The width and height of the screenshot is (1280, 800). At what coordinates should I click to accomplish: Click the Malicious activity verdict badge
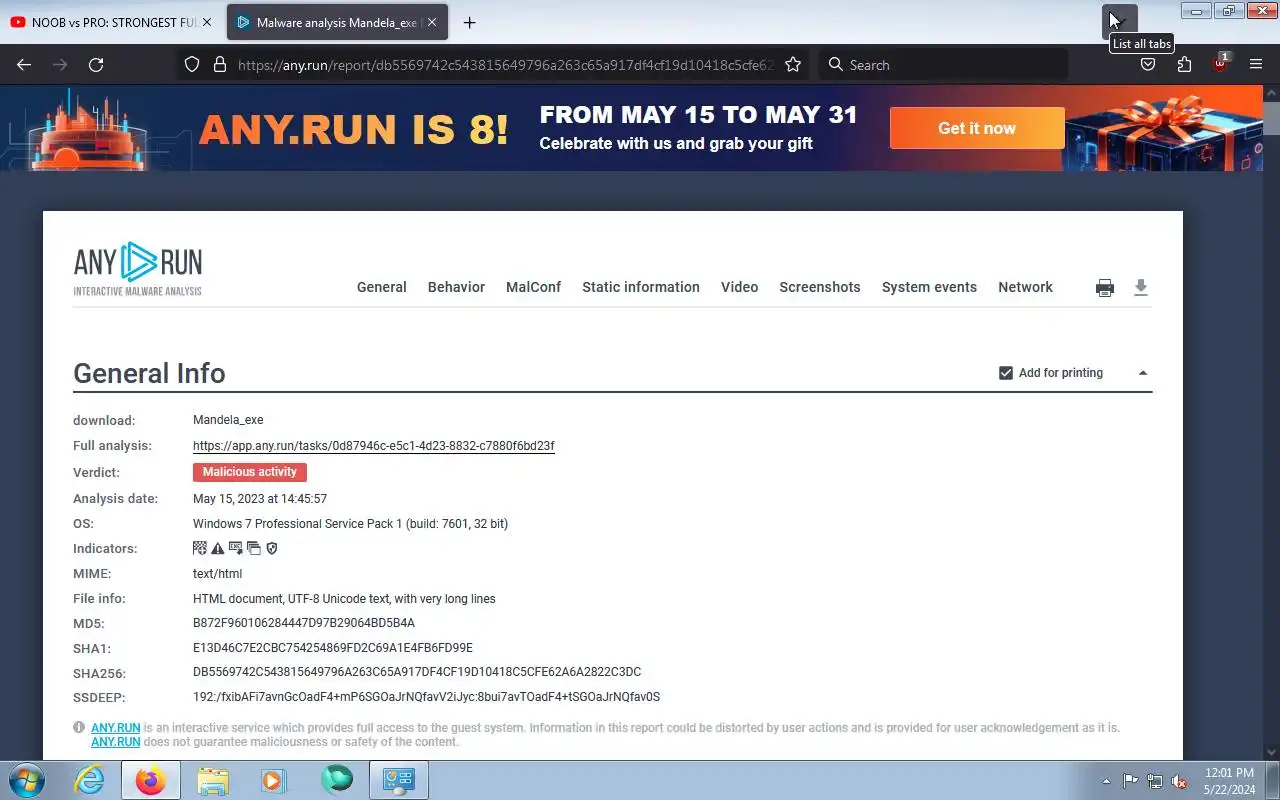pos(250,472)
